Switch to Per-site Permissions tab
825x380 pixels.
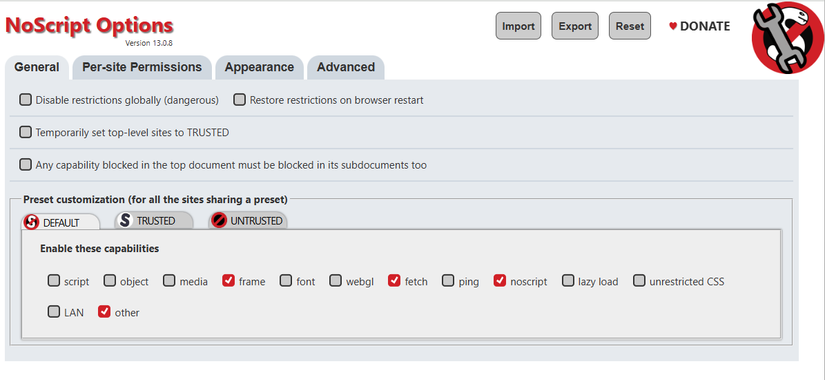coord(142,67)
